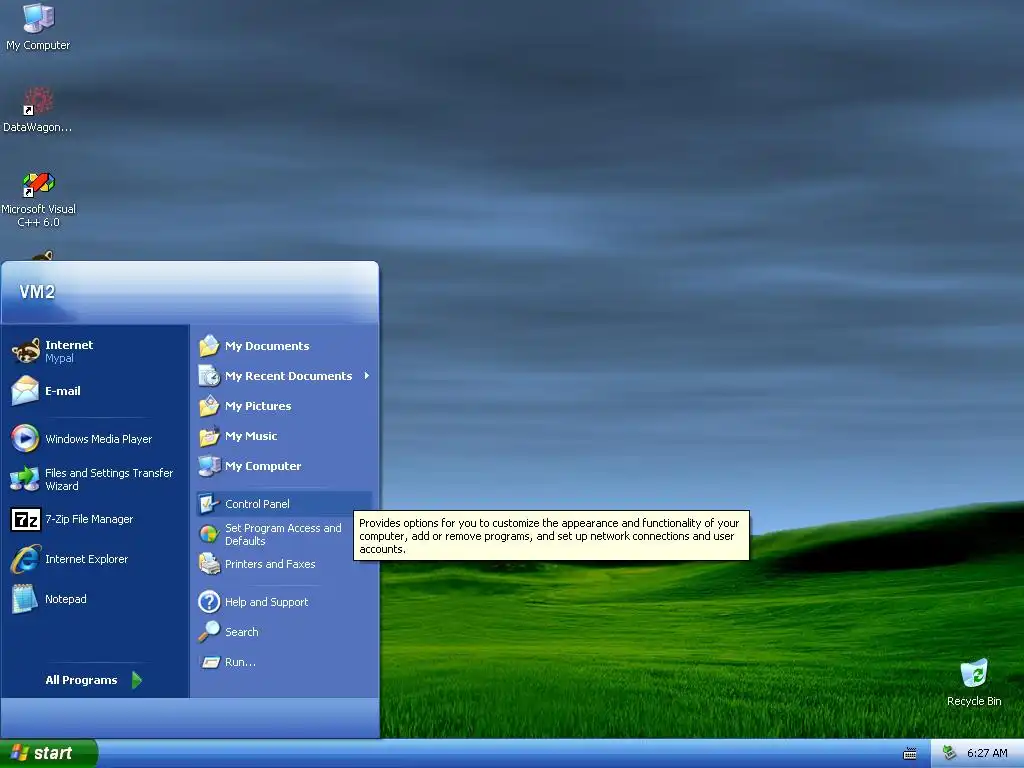Screen dimensions: 1024x768
Task: Select 'My Recent Documents' label text
Action: click(289, 376)
